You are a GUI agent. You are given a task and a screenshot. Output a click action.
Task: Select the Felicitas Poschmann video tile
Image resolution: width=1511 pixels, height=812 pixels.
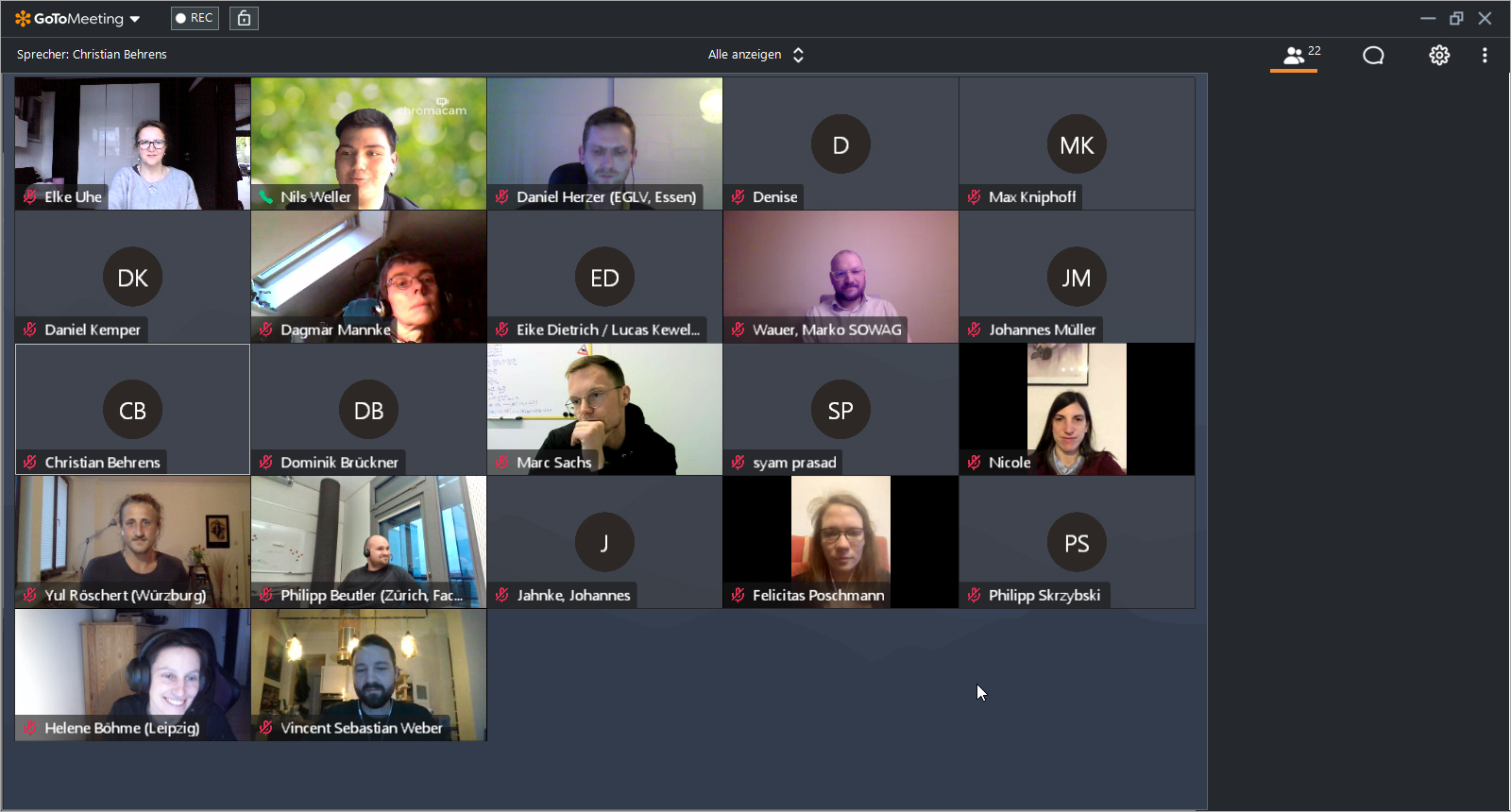click(x=840, y=533)
